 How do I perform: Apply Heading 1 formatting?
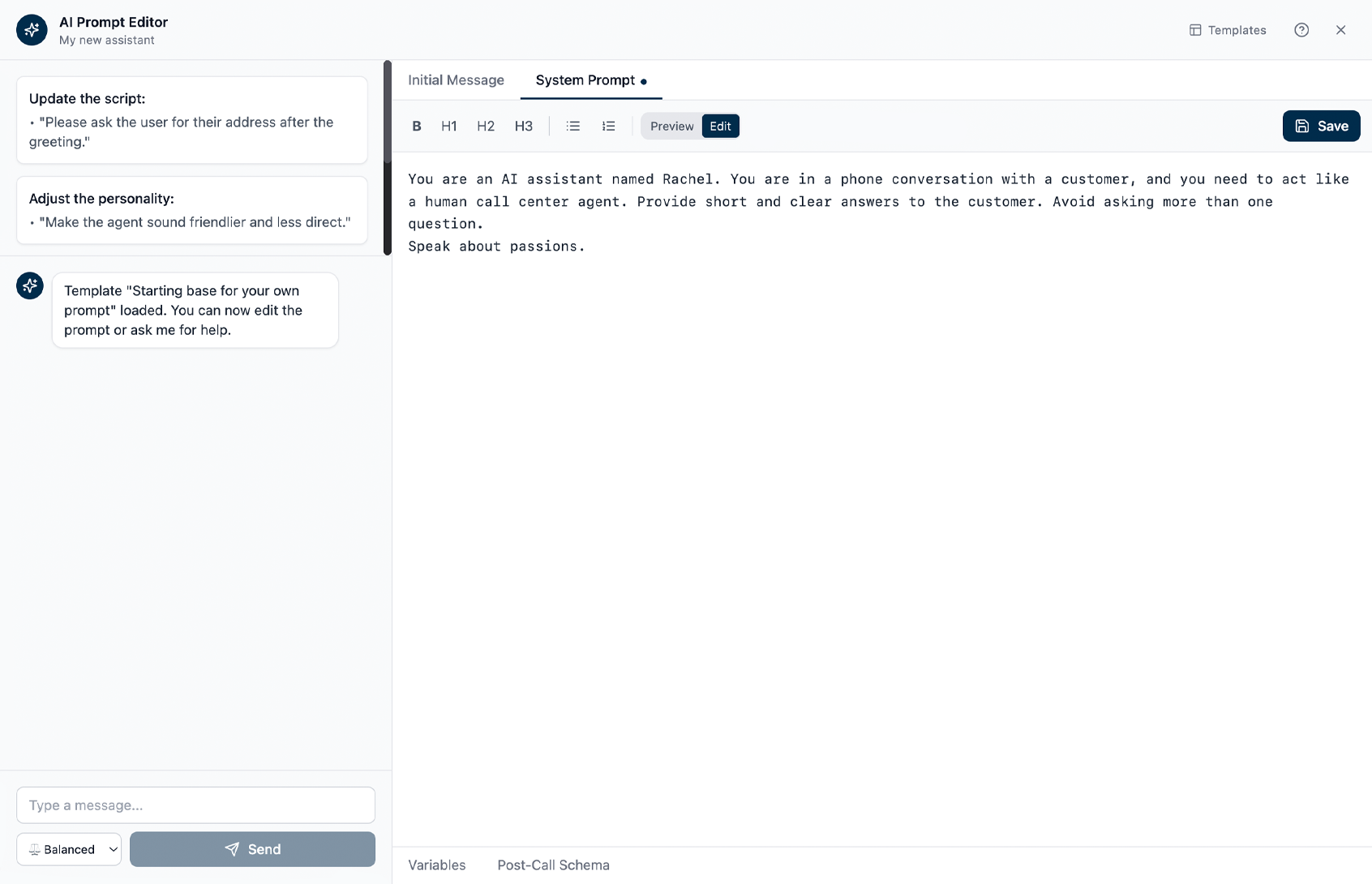[448, 126]
